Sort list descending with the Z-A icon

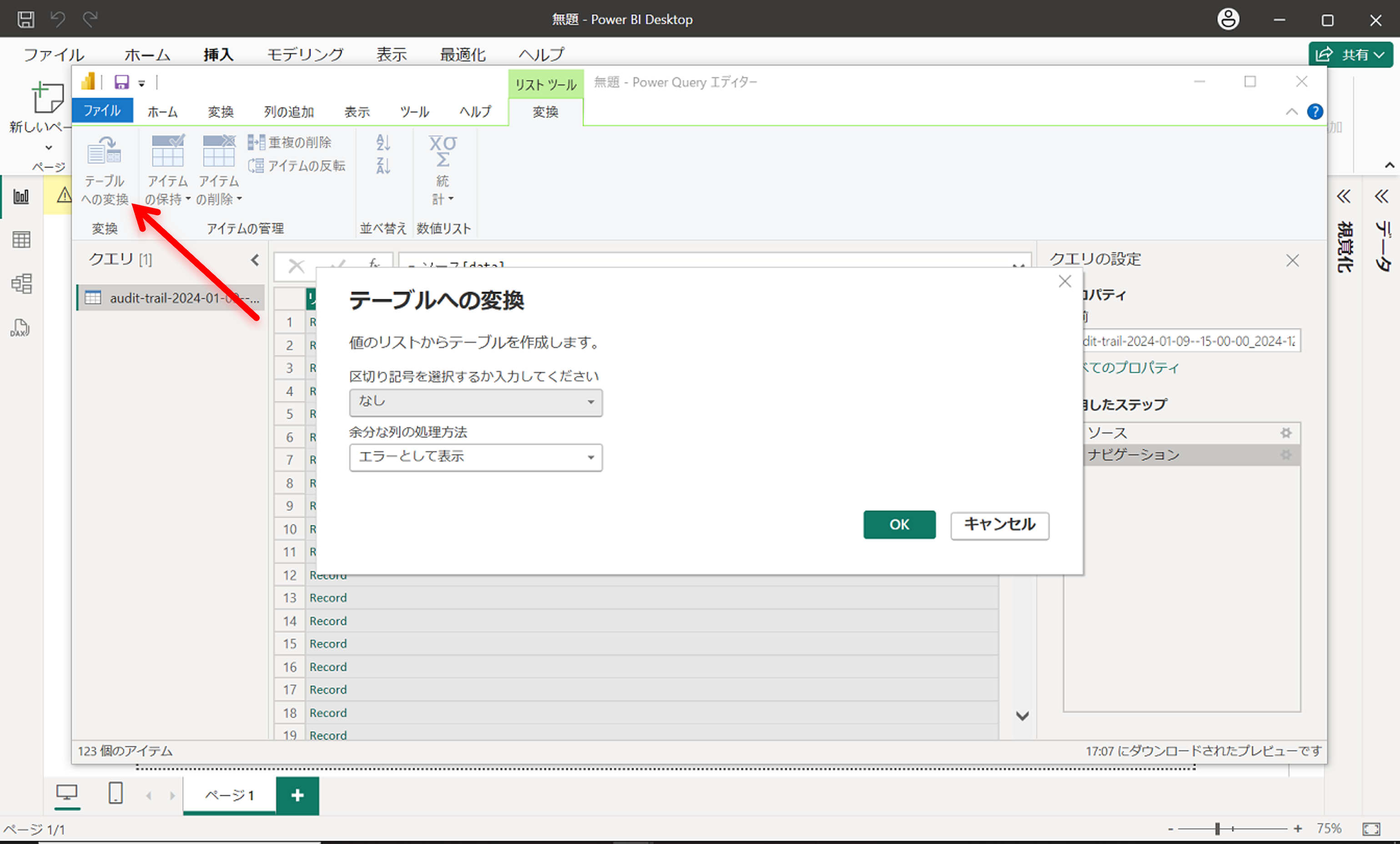[383, 166]
